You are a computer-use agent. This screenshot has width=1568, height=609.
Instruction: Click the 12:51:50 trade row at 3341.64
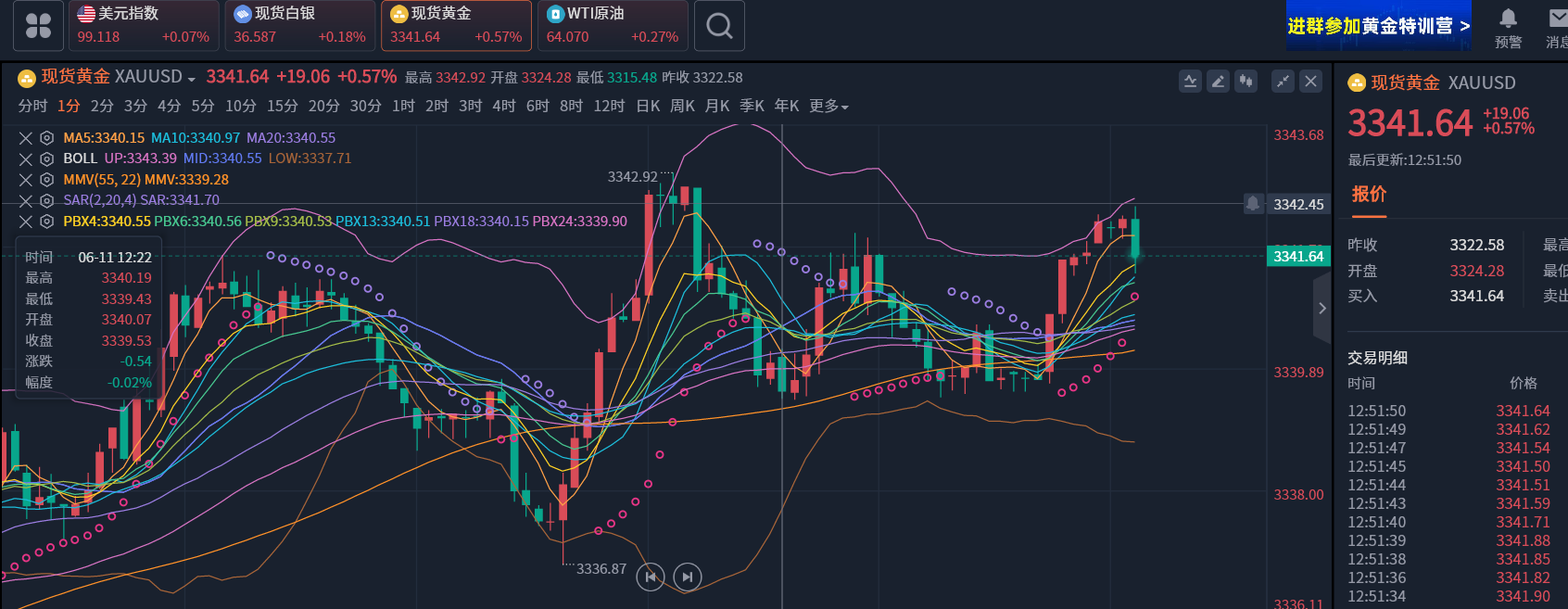1448,411
